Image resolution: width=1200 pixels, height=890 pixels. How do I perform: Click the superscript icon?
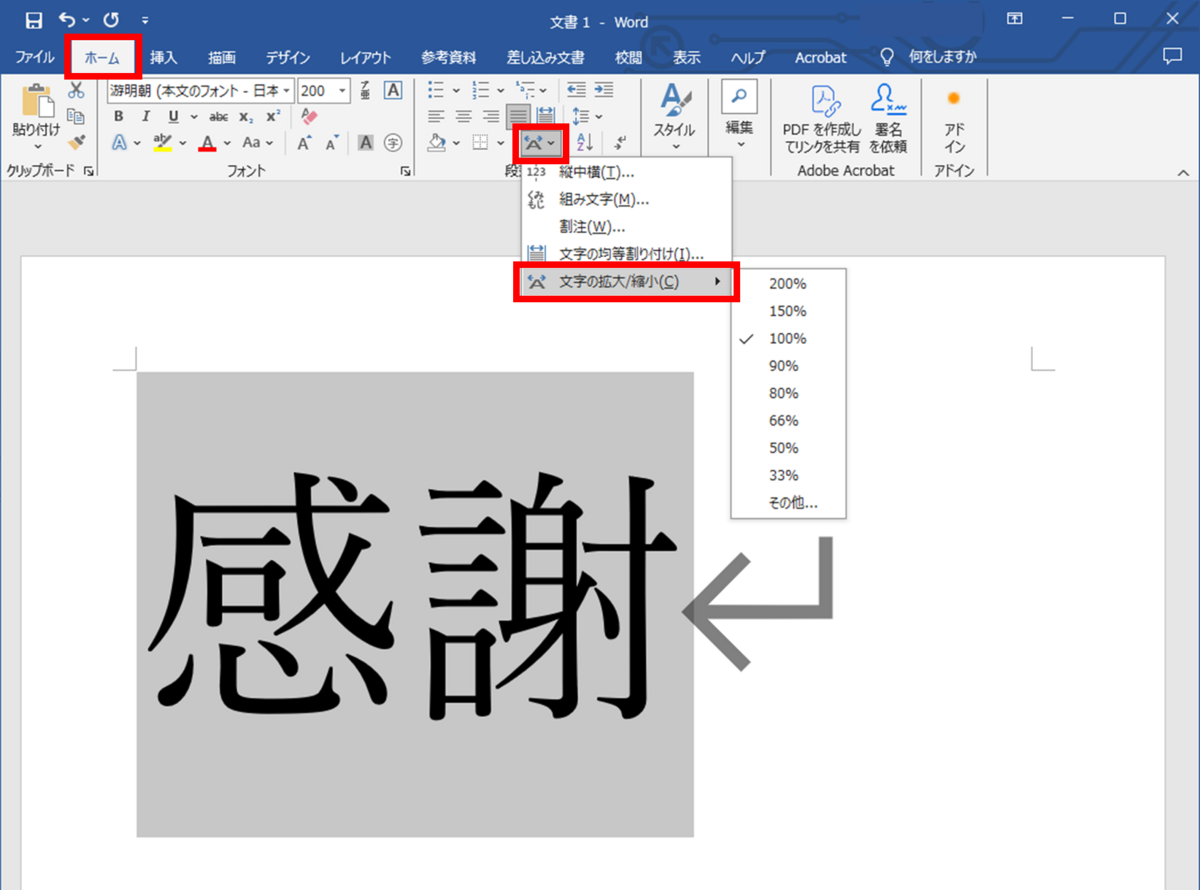(272, 116)
